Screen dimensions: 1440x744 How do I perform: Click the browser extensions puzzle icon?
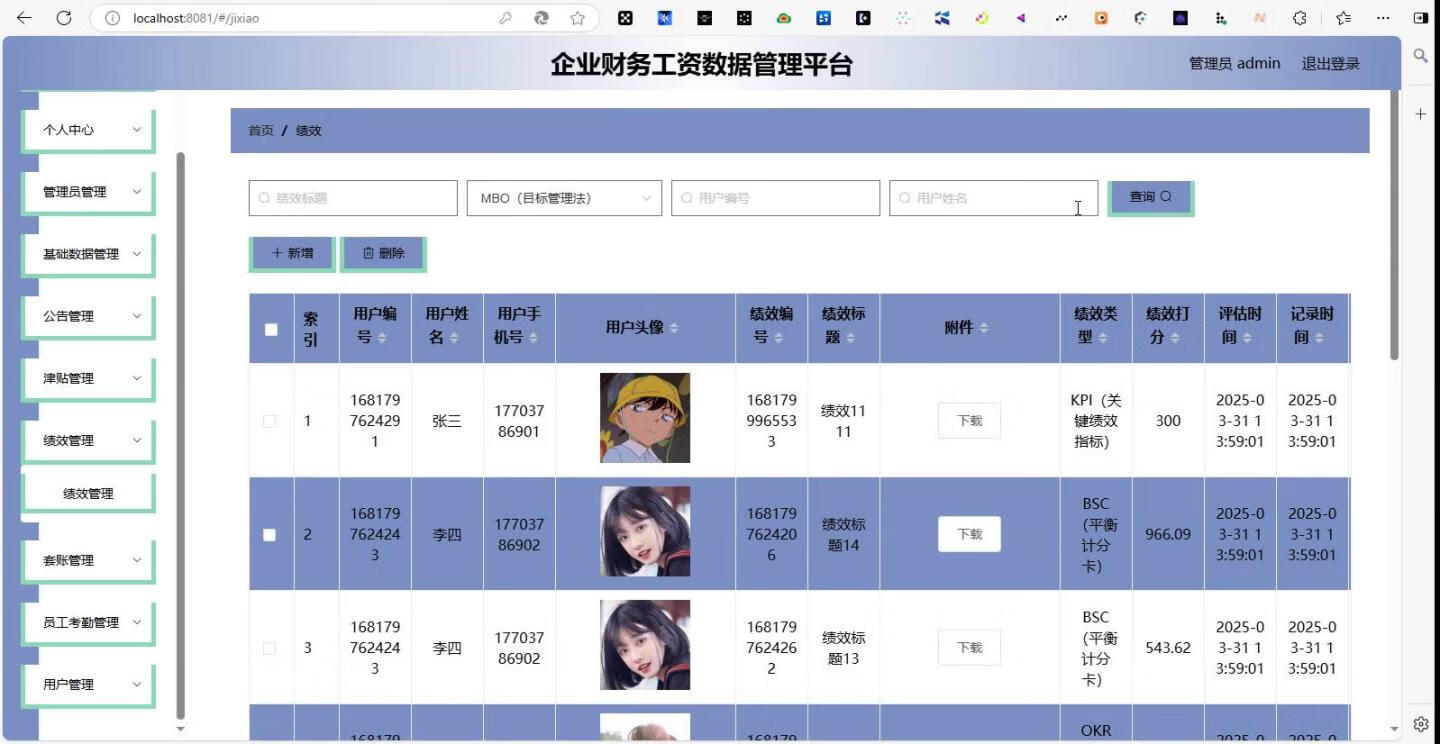(1300, 18)
